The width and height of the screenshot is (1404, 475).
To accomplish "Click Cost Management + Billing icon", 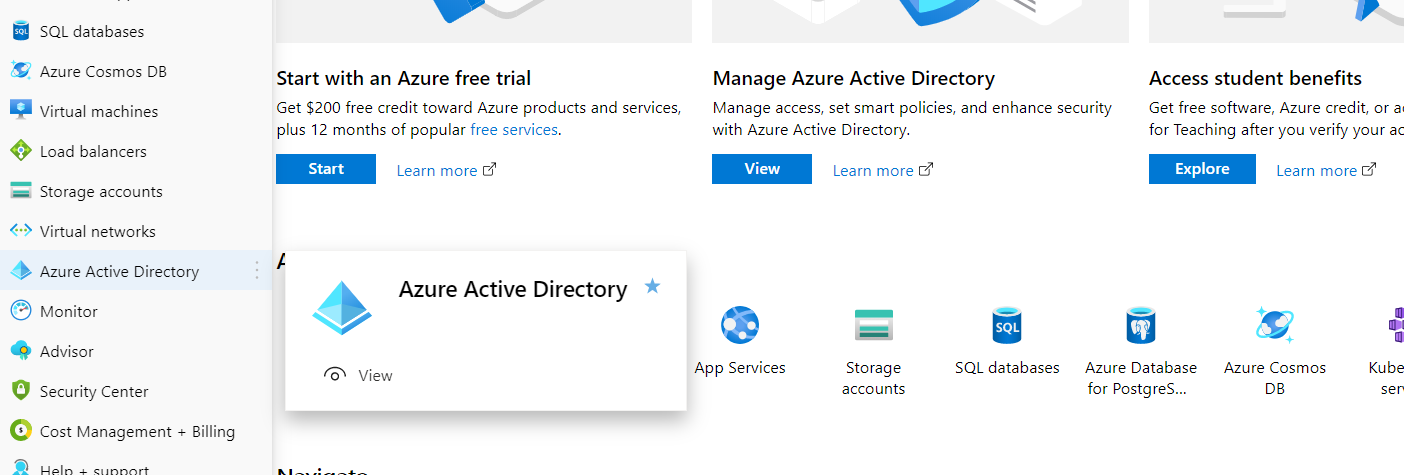I will (x=21, y=431).
